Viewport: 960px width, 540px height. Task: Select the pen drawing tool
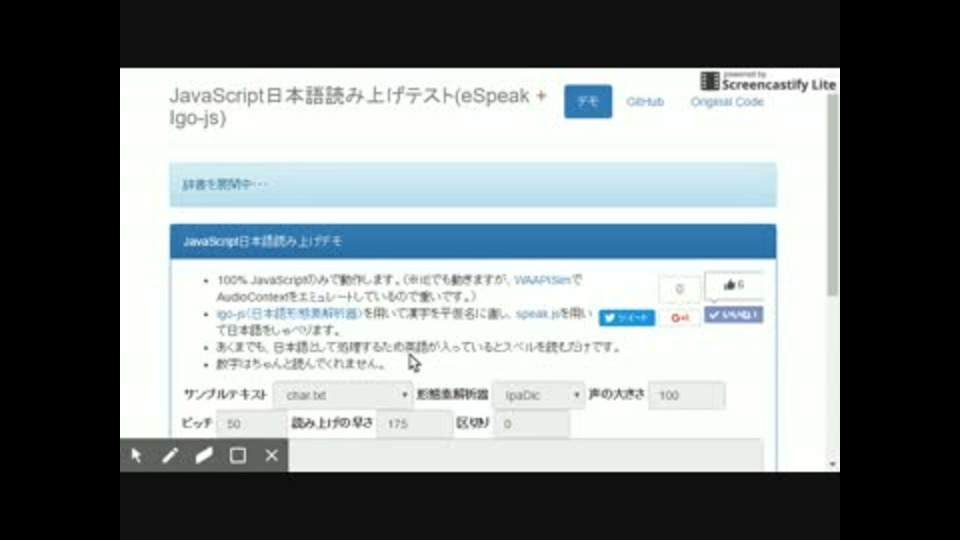(170, 456)
